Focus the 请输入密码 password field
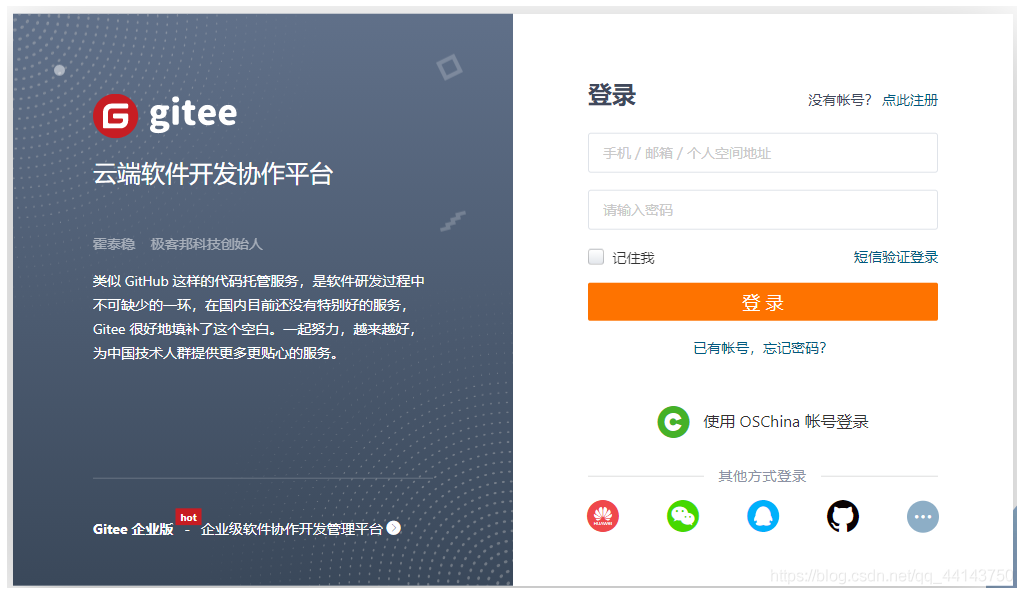Screen dimensions: 1023x594 click(763, 210)
